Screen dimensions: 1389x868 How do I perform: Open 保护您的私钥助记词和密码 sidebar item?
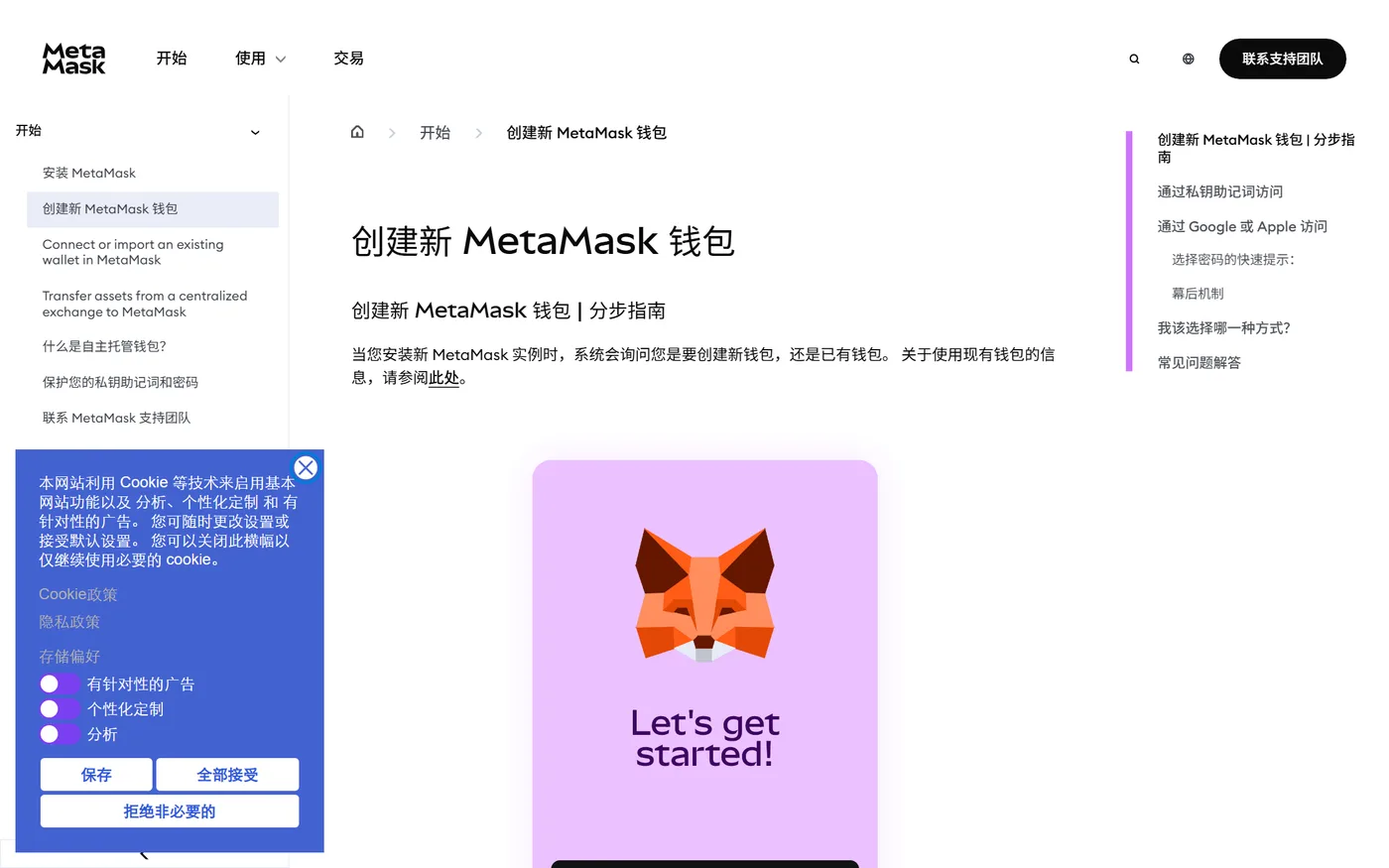[120, 382]
